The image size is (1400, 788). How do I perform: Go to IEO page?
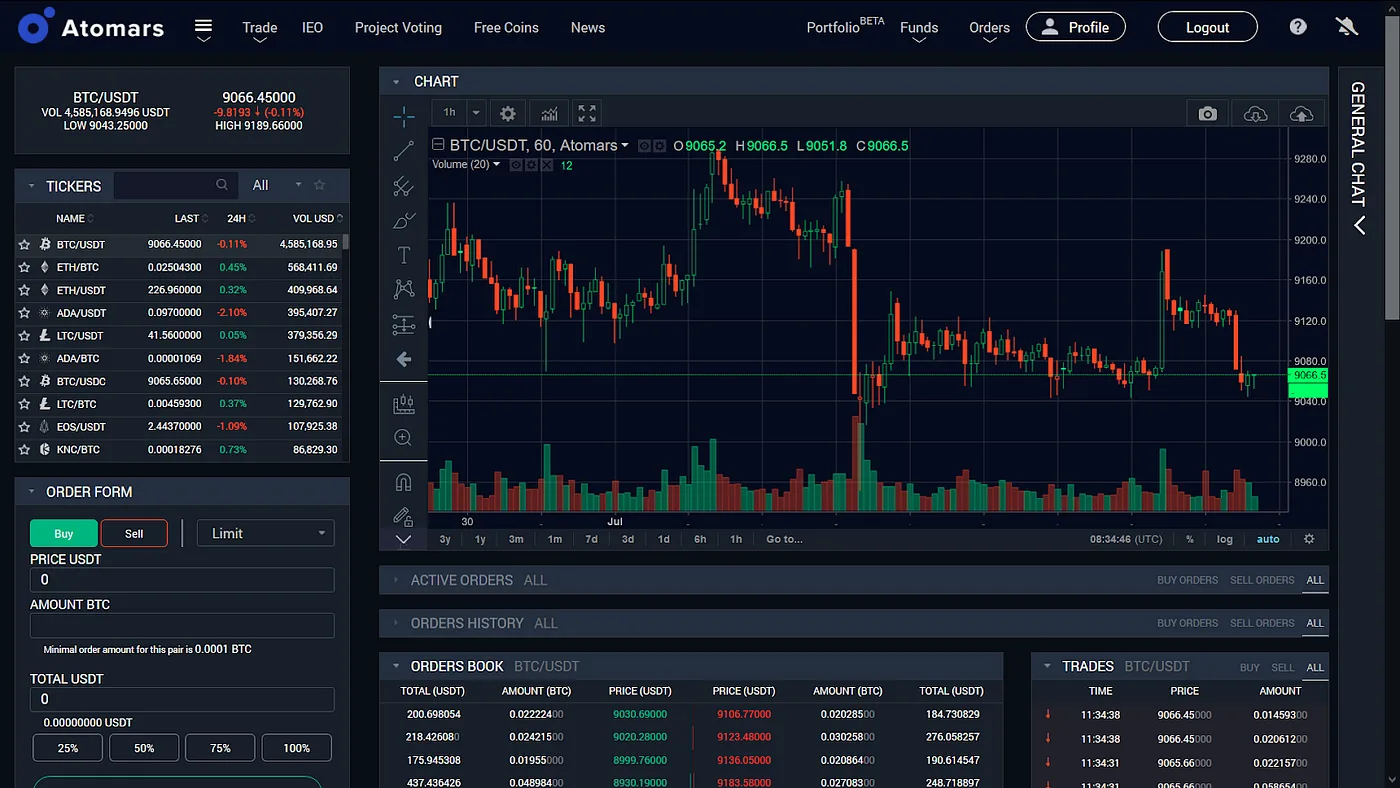point(313,28)
